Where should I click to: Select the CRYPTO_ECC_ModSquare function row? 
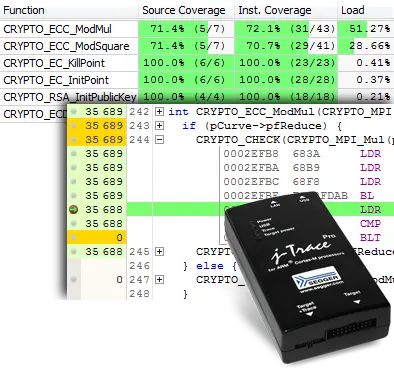pos(197,46)
